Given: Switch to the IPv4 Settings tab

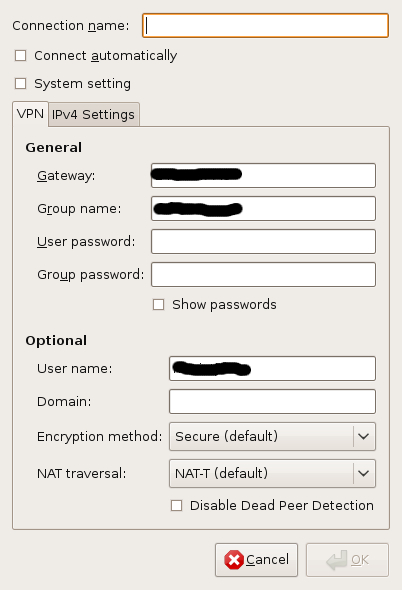Looking at the screenshot, I should (x=94, y=114).
